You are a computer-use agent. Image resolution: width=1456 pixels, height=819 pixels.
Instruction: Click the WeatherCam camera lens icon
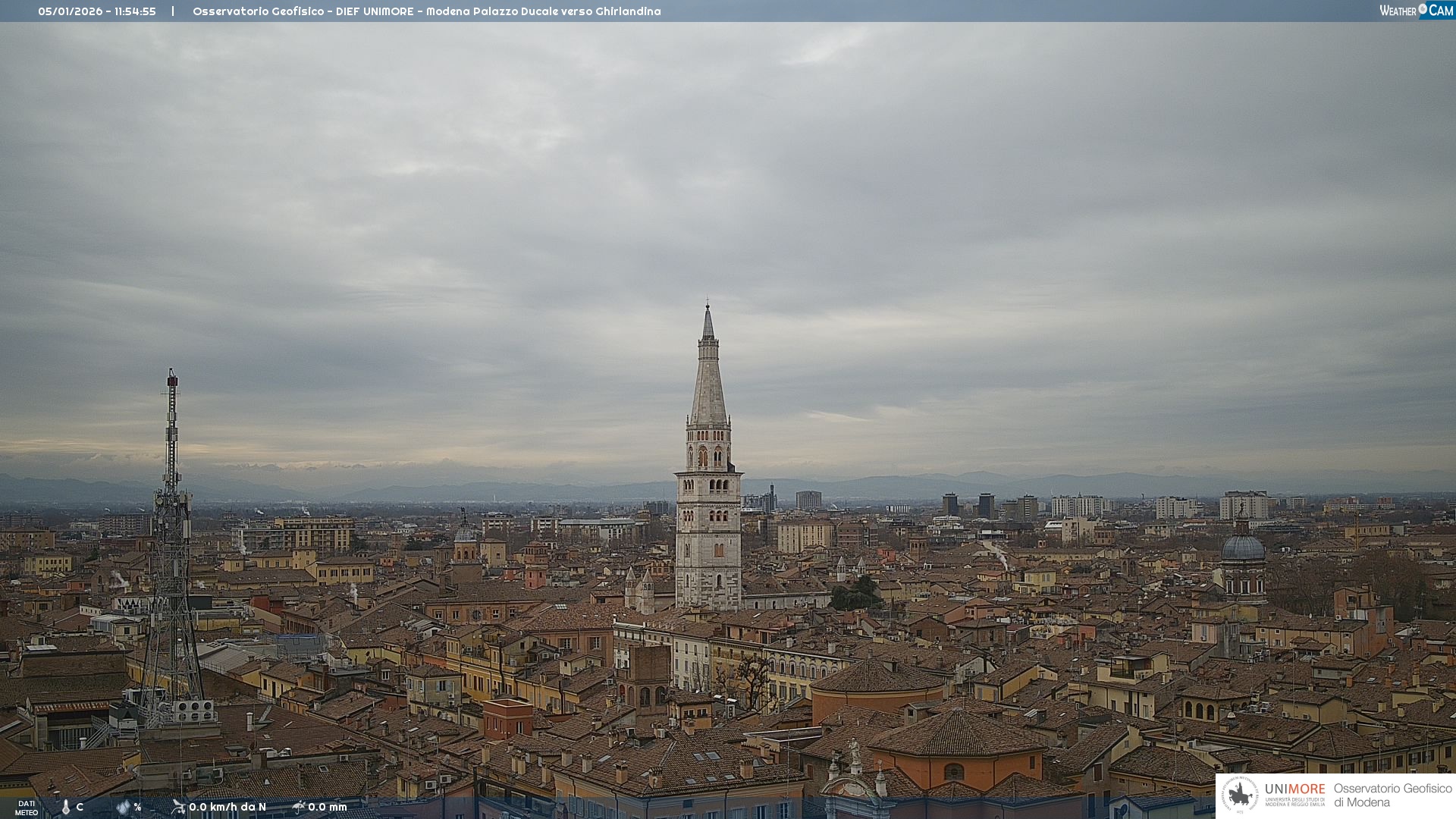(1423, 9)
